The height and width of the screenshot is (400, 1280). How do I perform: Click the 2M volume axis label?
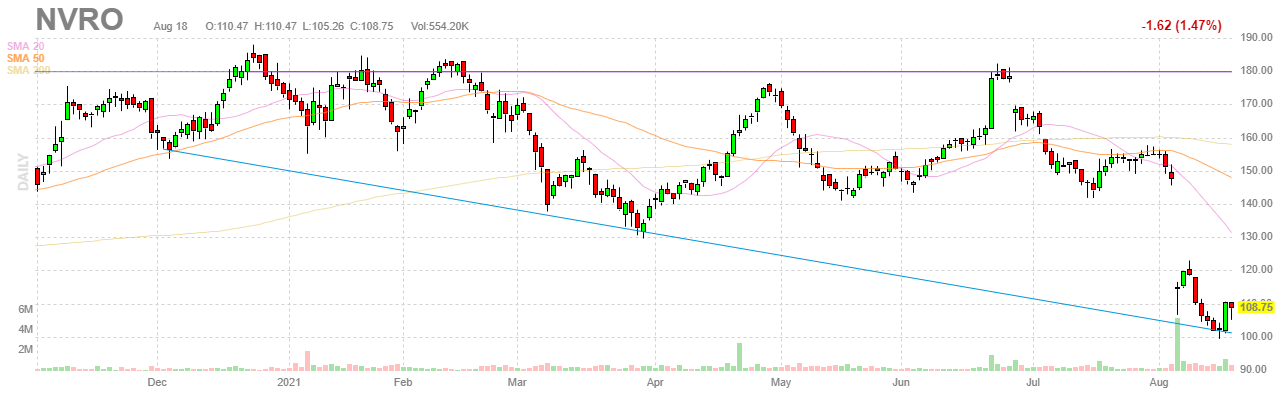click(26, 349)
